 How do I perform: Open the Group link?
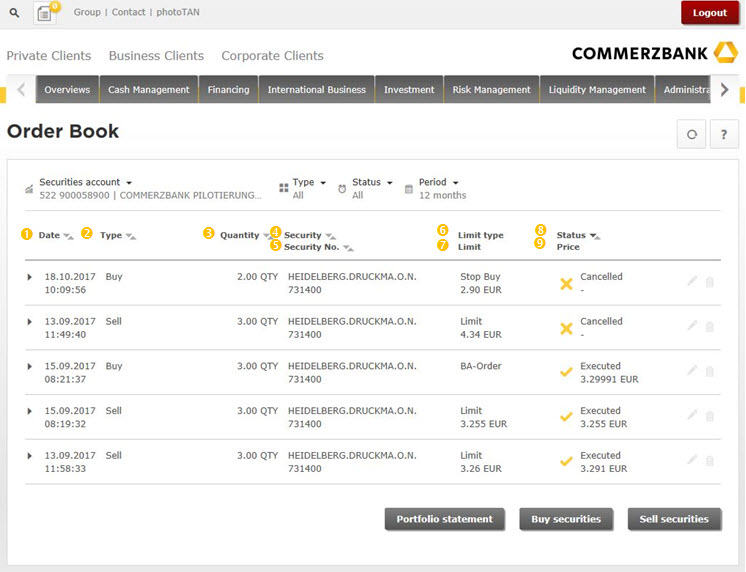tap(87, 12)
